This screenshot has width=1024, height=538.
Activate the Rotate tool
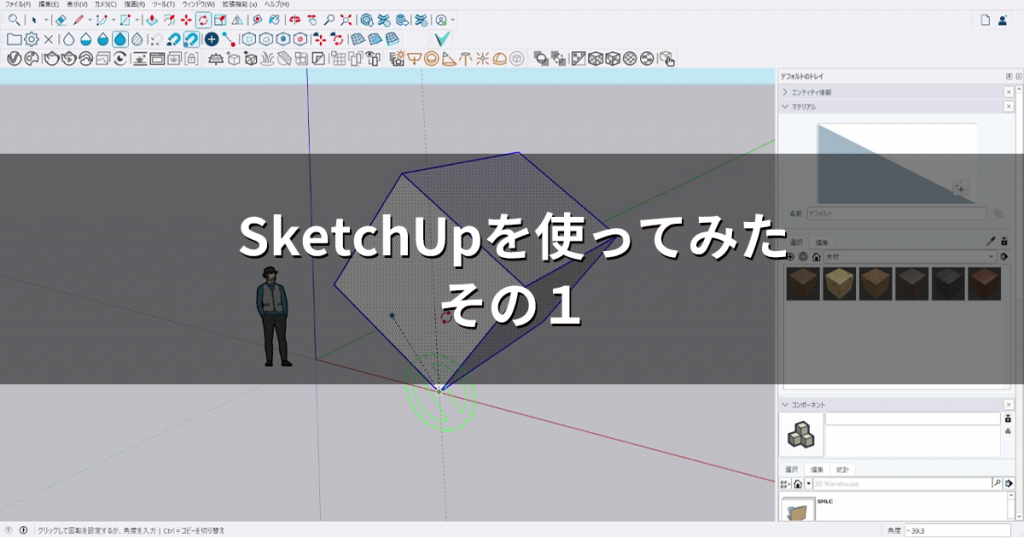pyautogui.click(x=203, y=20)
